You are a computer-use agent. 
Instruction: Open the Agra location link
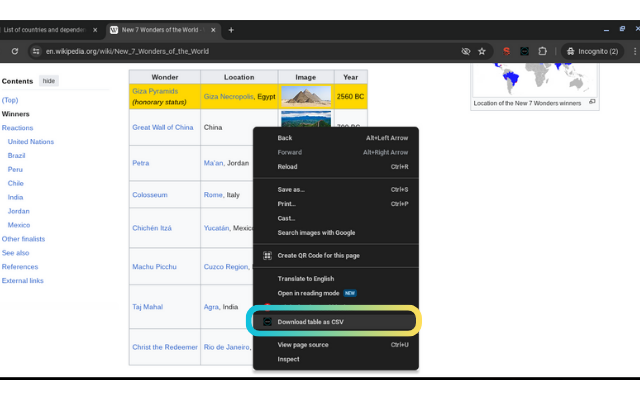click(211, 307)
